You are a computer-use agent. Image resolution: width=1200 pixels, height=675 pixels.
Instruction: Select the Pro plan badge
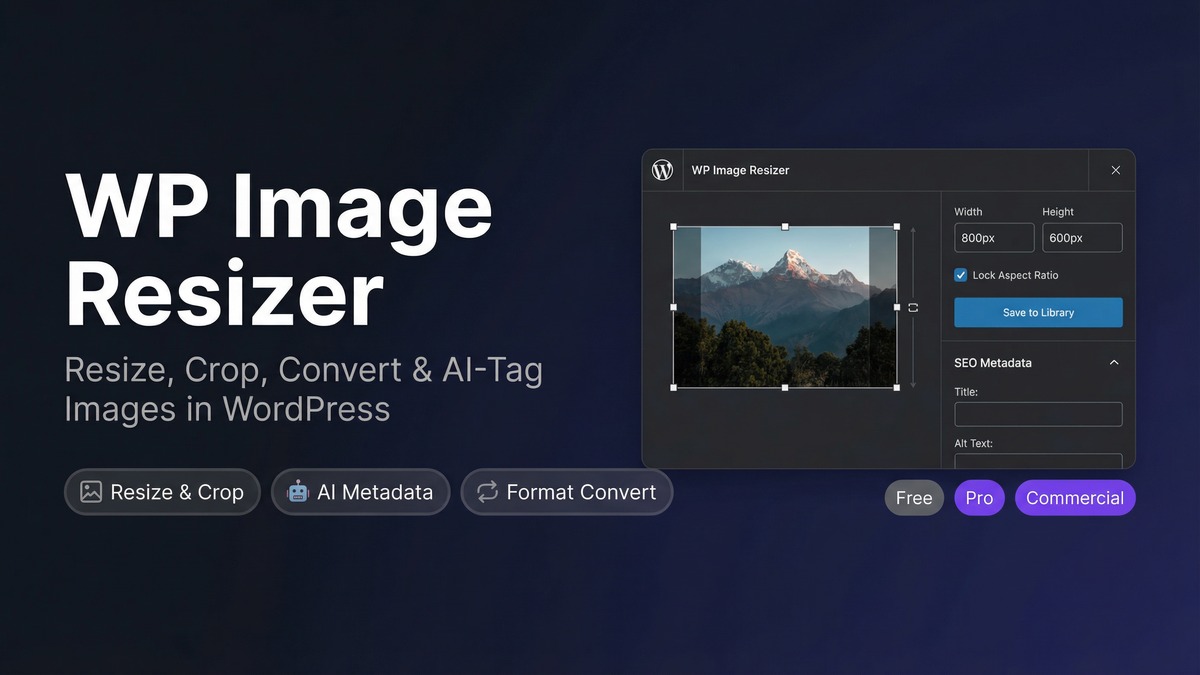[979, 498]
